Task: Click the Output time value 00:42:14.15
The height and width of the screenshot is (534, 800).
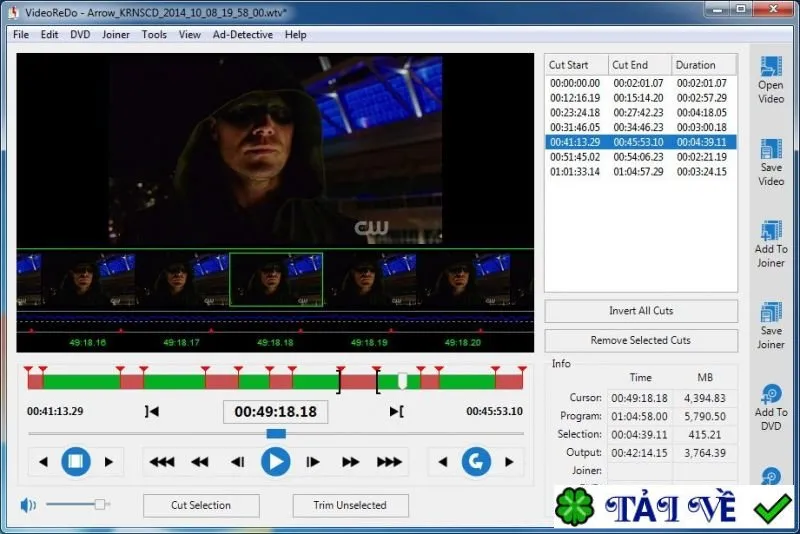Action: coord(639,453)
